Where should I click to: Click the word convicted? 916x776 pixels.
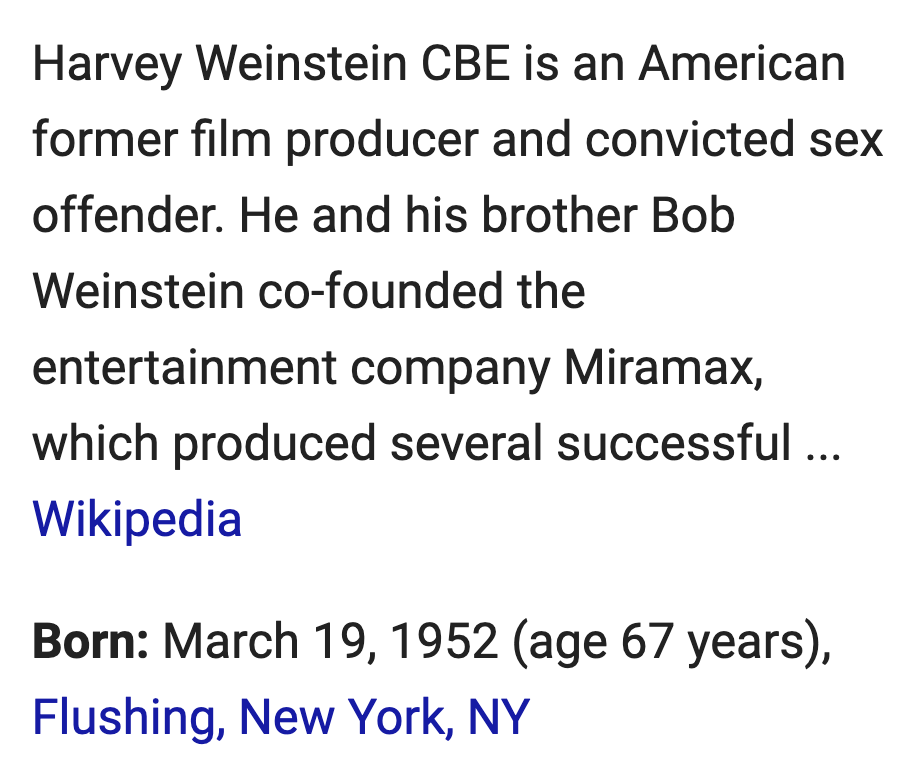(689, 140)
